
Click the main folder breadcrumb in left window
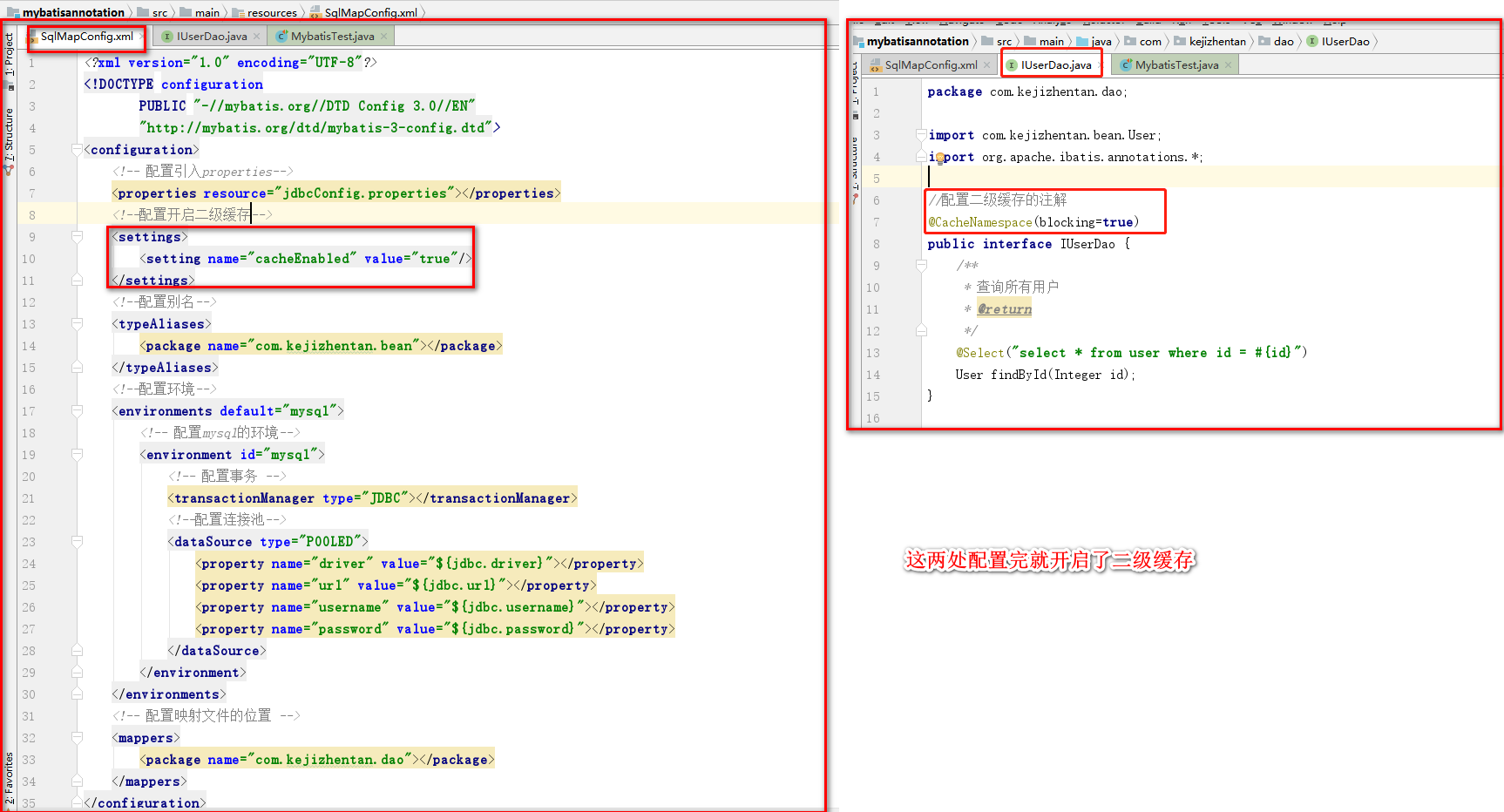tap(200, 12)
